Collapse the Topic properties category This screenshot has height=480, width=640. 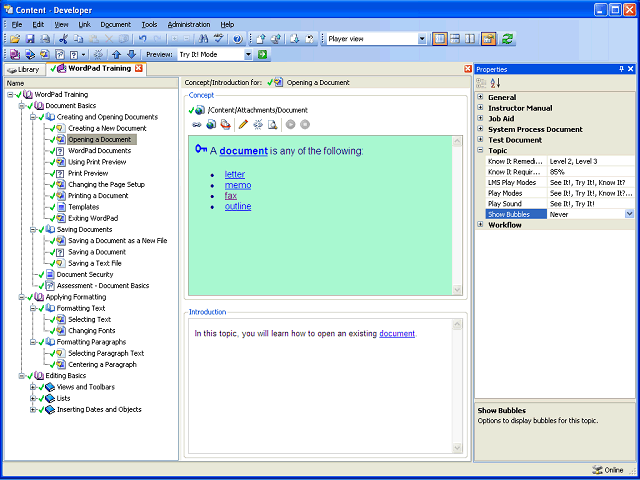(x=480, y=150)
